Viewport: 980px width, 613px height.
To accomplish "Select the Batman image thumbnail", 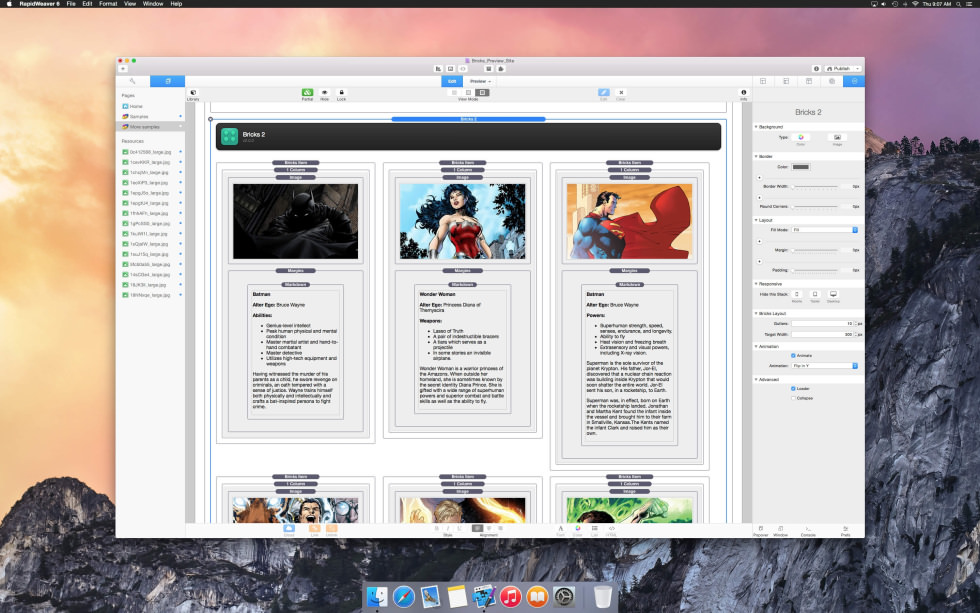I will (296, 221).
